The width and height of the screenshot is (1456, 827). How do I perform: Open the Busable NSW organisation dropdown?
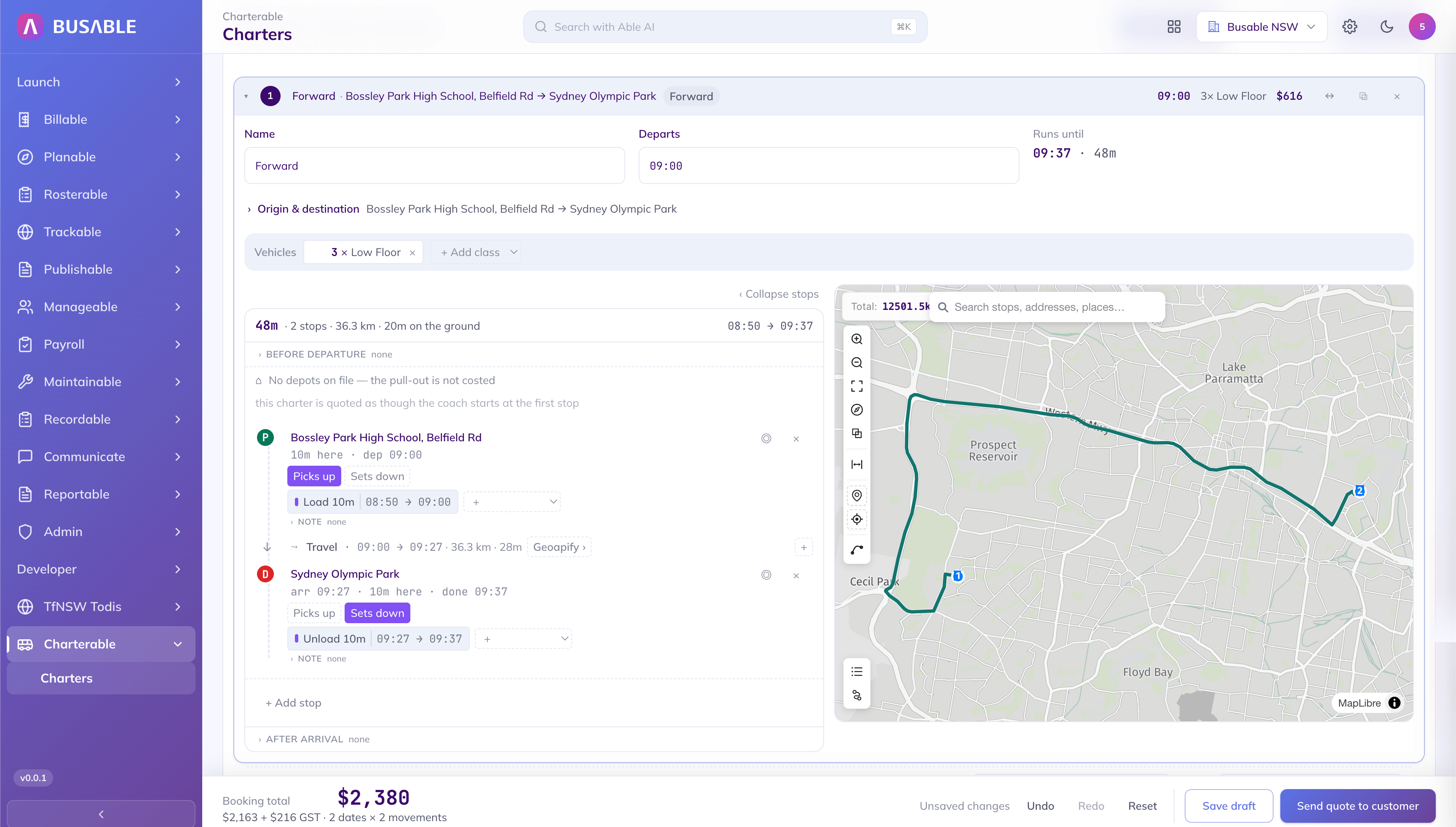tap(1261, 27)
